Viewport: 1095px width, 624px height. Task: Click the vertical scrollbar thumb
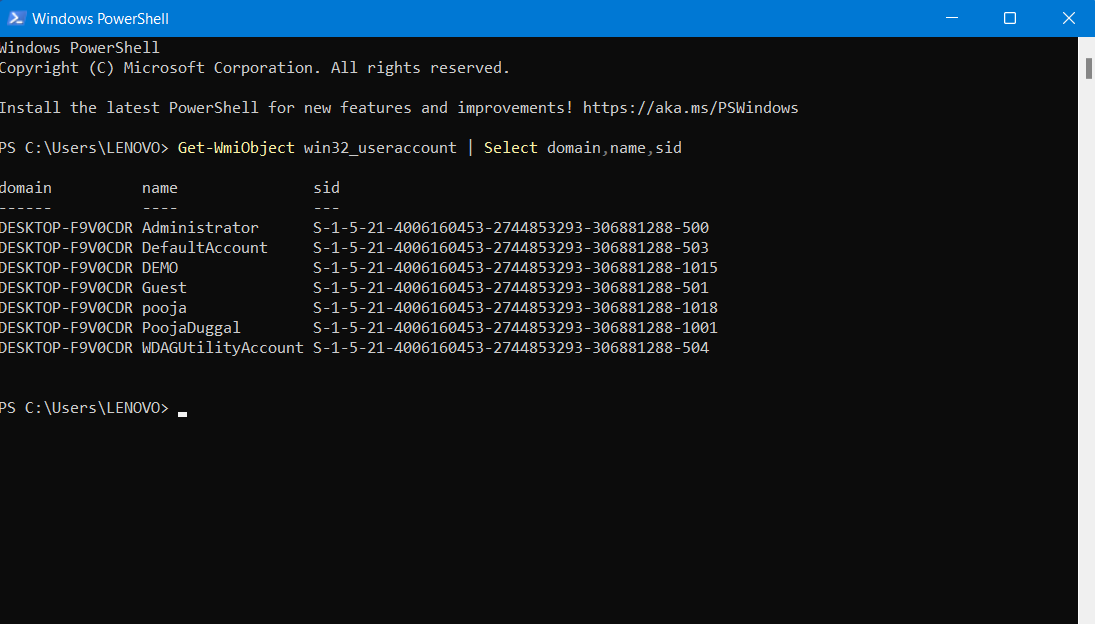click(1088, 68)
